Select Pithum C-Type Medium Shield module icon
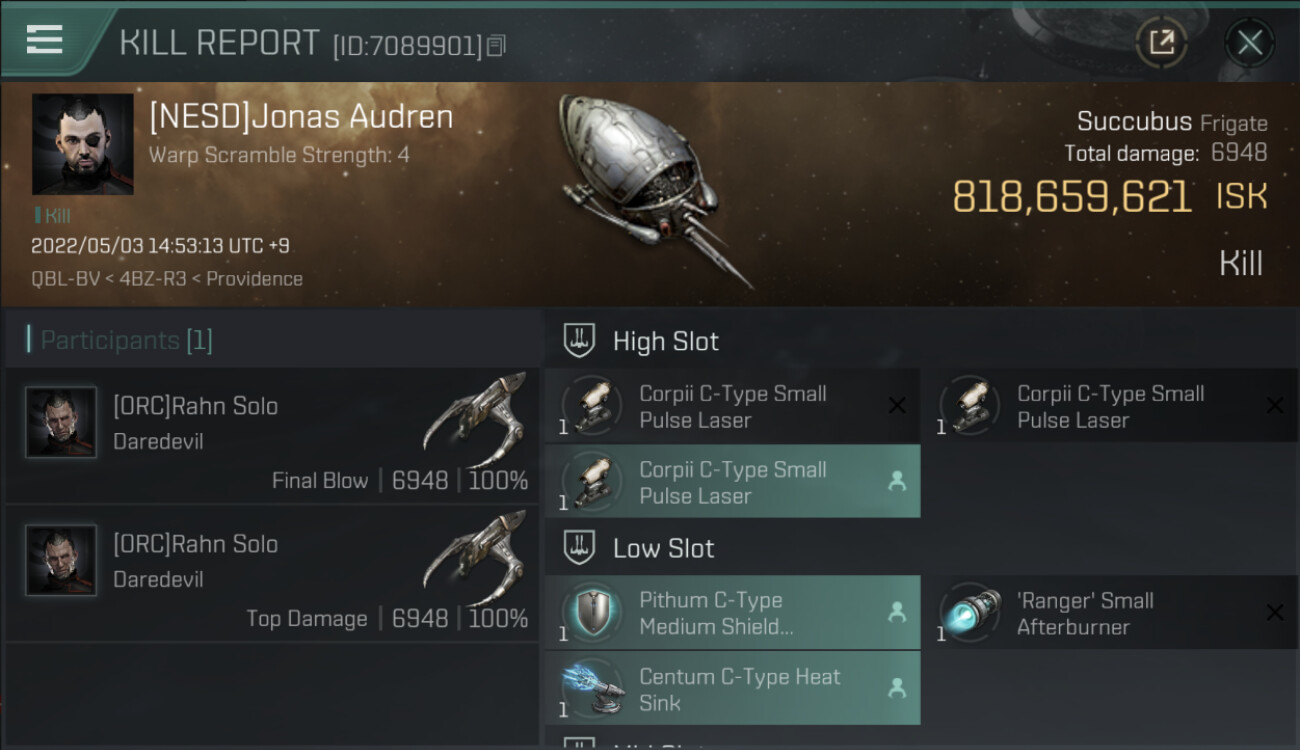The image size is (1300, 750). [x=591, y=613]
